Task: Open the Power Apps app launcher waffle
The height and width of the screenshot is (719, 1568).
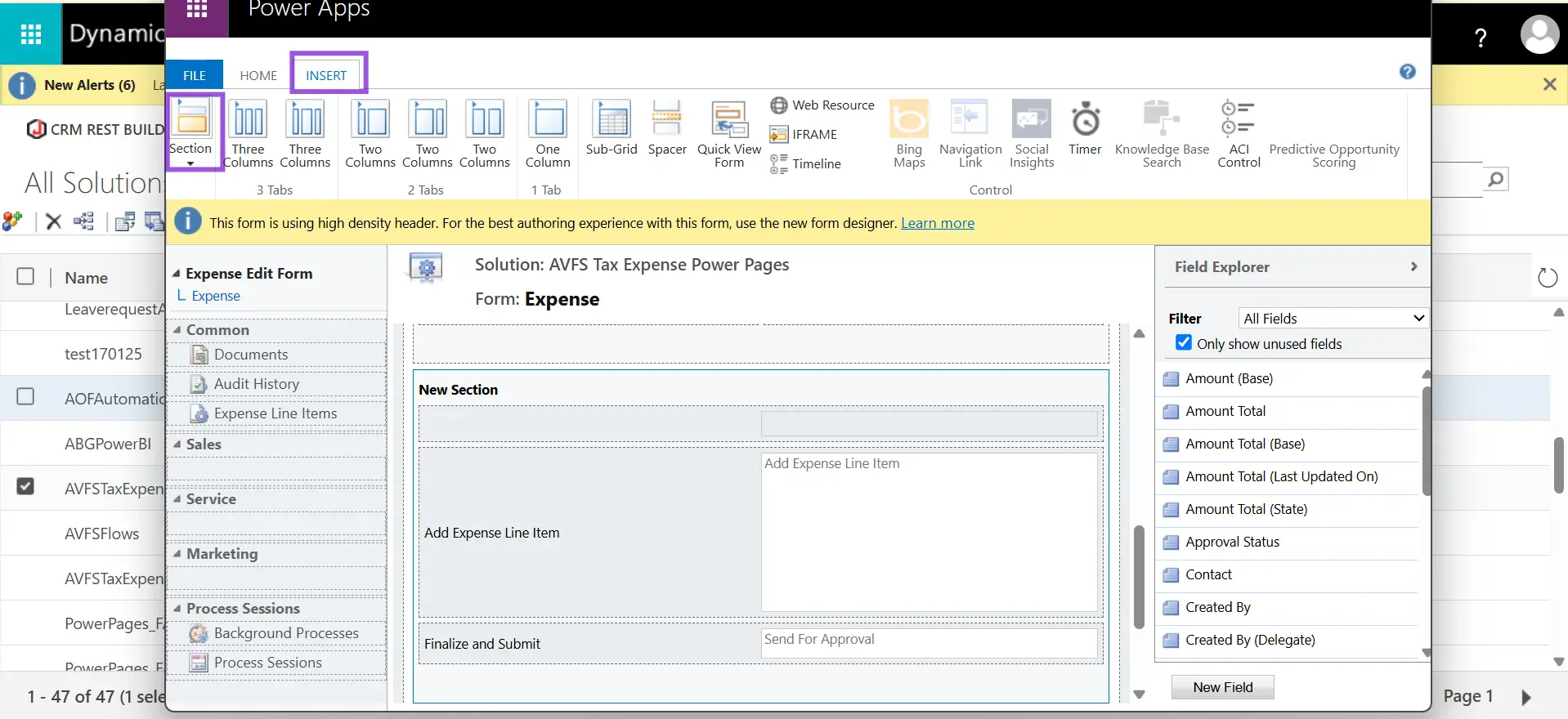Action: tap(197, 10)
